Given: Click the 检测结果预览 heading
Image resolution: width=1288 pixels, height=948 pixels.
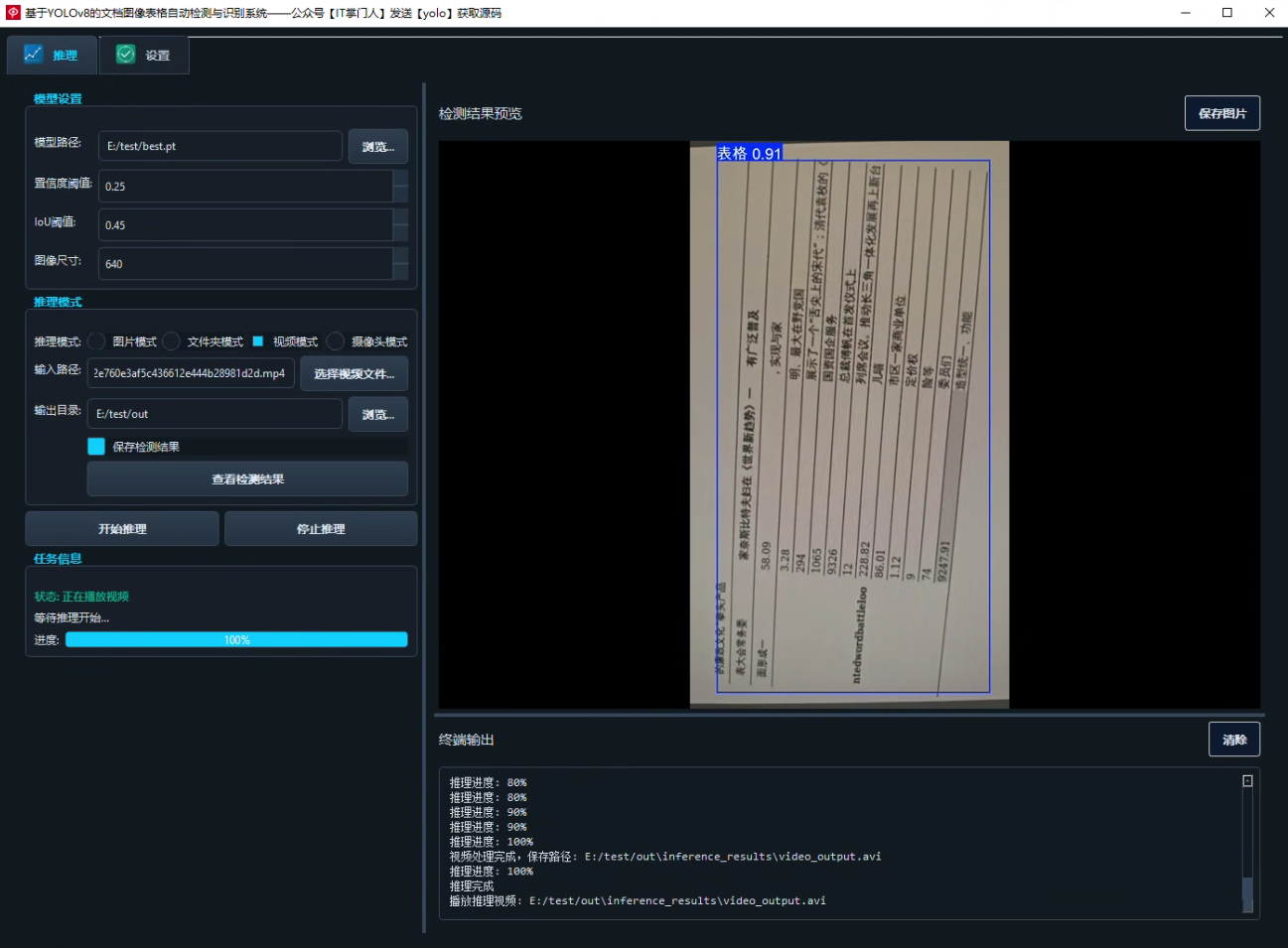Looking at the screenshot, I should click(x=481, y=114).
